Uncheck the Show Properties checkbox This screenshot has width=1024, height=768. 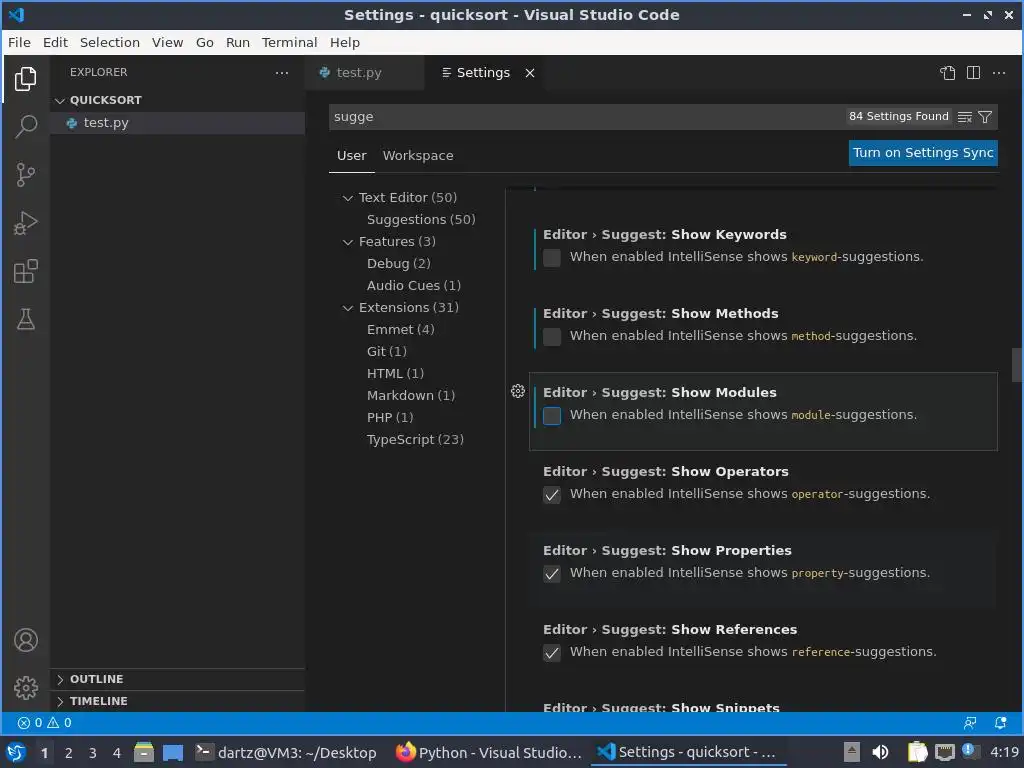552,574
